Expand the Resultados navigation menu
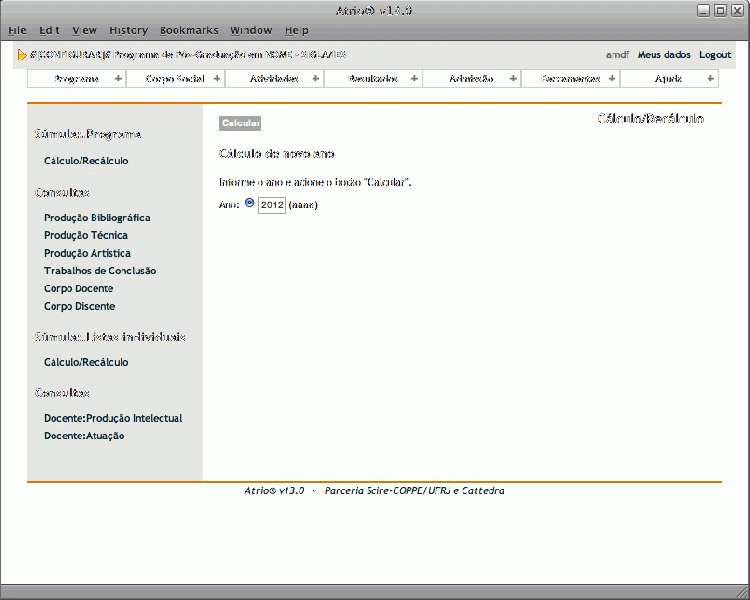Viewport: 750px width, 600px height. point(372,79)
